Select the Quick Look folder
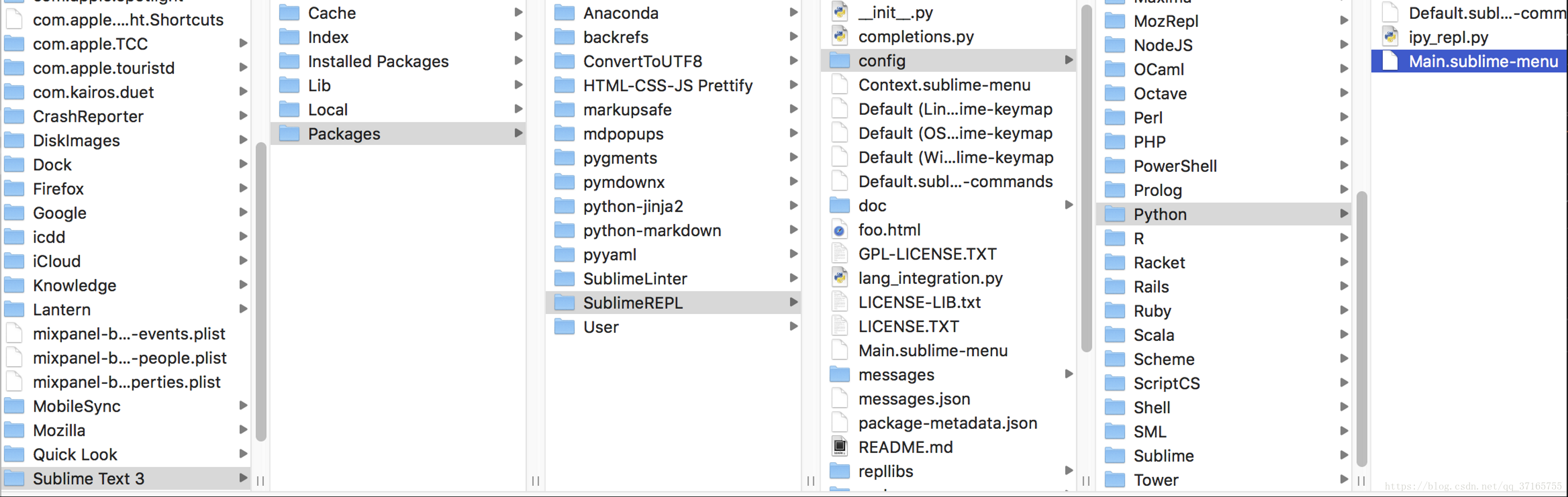 tap(126, 455)
